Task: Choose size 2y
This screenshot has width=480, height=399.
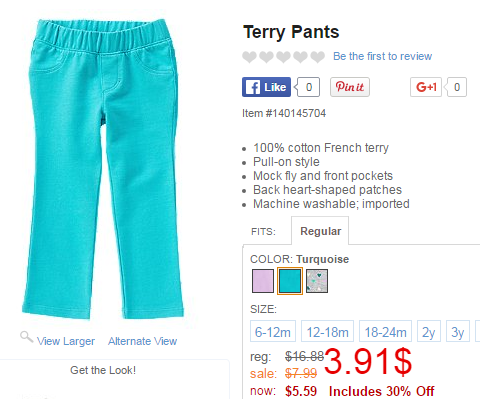Action: [429, 331]
